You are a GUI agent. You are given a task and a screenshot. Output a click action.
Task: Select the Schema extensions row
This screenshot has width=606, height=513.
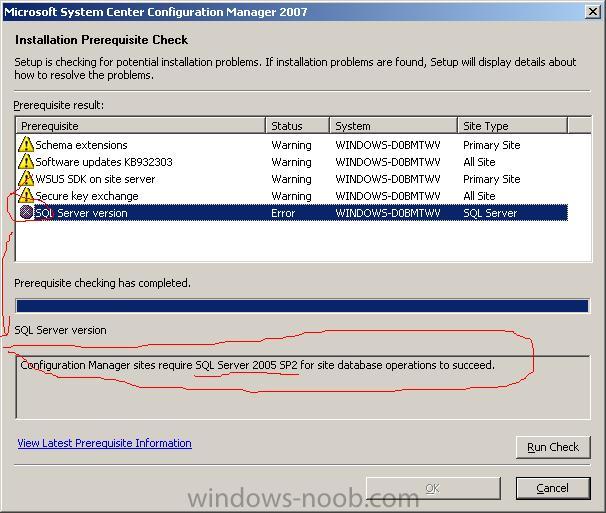pos(292,145)
